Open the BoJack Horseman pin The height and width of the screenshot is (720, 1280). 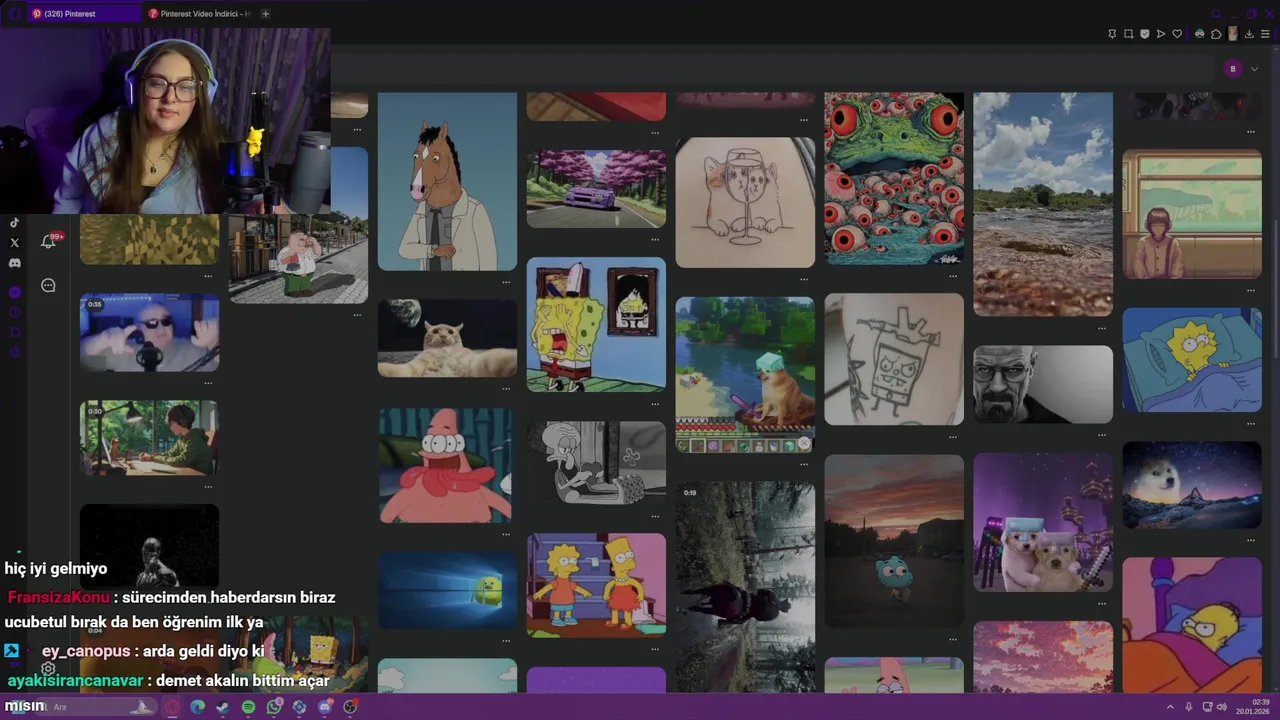(447, 181)
